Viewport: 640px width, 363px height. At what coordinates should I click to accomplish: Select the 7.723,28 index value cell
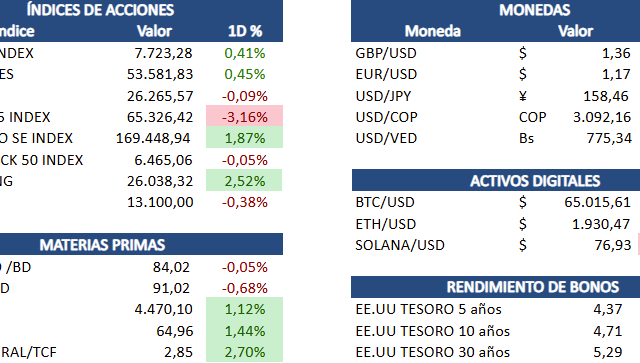tap(163, 53)
